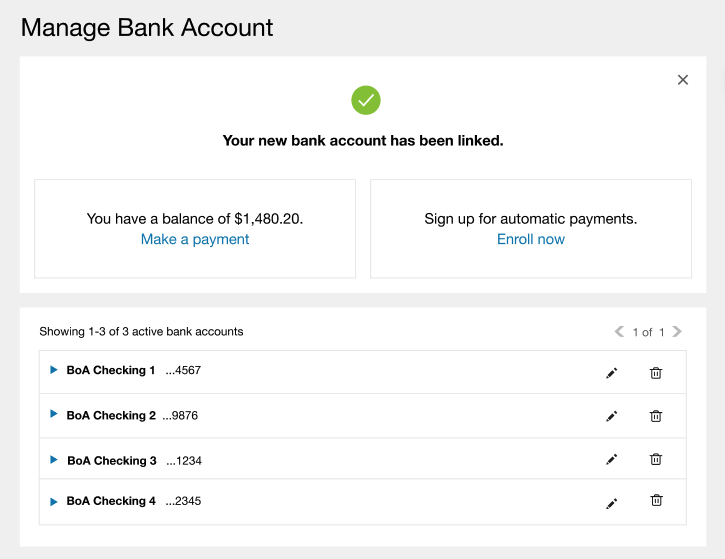The width and height of the screenshot is (725, 559).
Task: Remove BoA Checking 2 via trash icon
Action: [656, 416]
